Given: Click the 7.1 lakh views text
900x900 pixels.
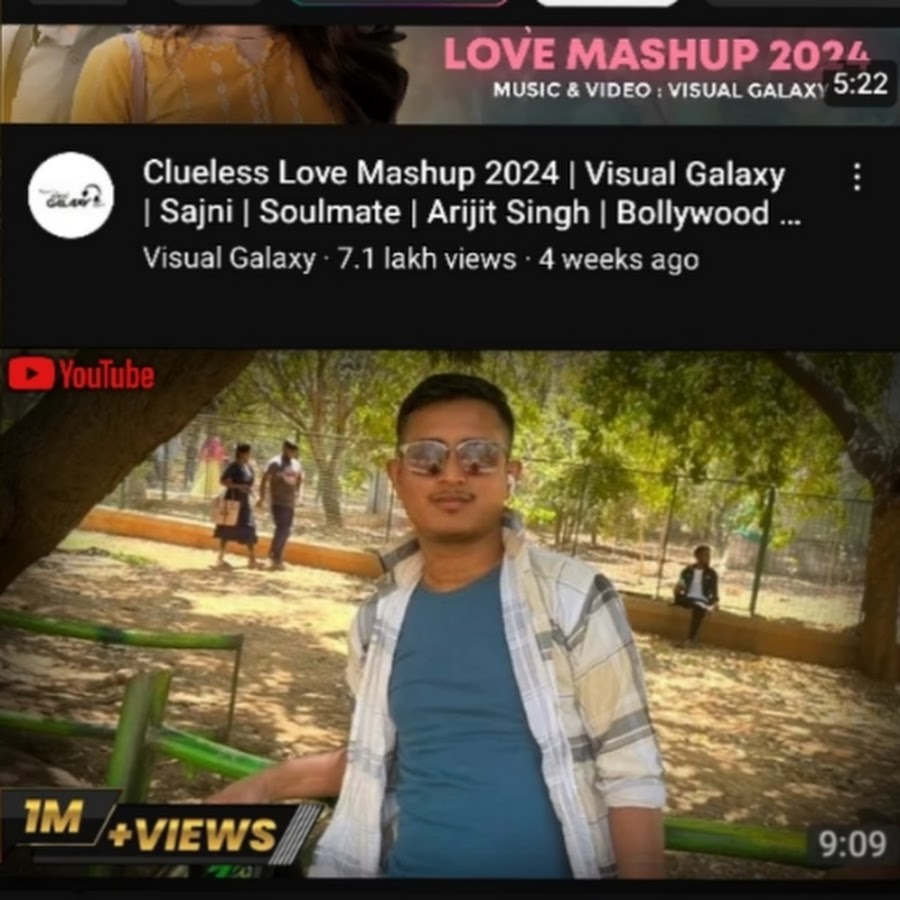Looking at the screenshot, I should click(426, 258).
